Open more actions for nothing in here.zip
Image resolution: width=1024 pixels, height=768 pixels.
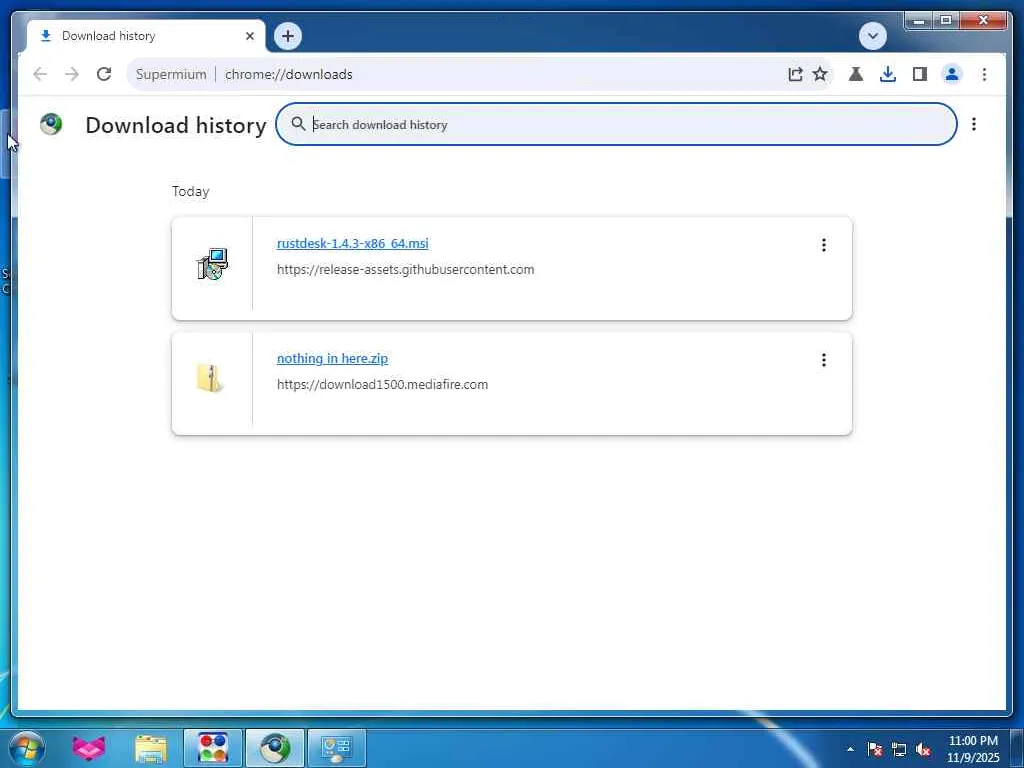coord(824,360)
